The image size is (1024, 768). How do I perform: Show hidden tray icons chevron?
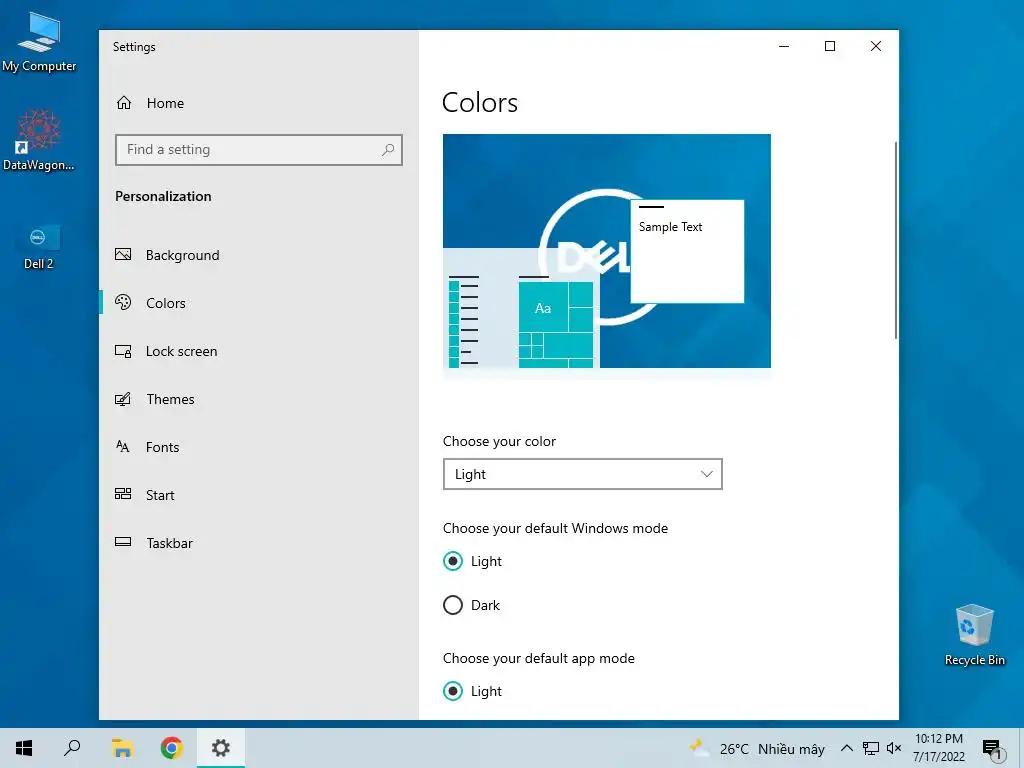[846, 748]
